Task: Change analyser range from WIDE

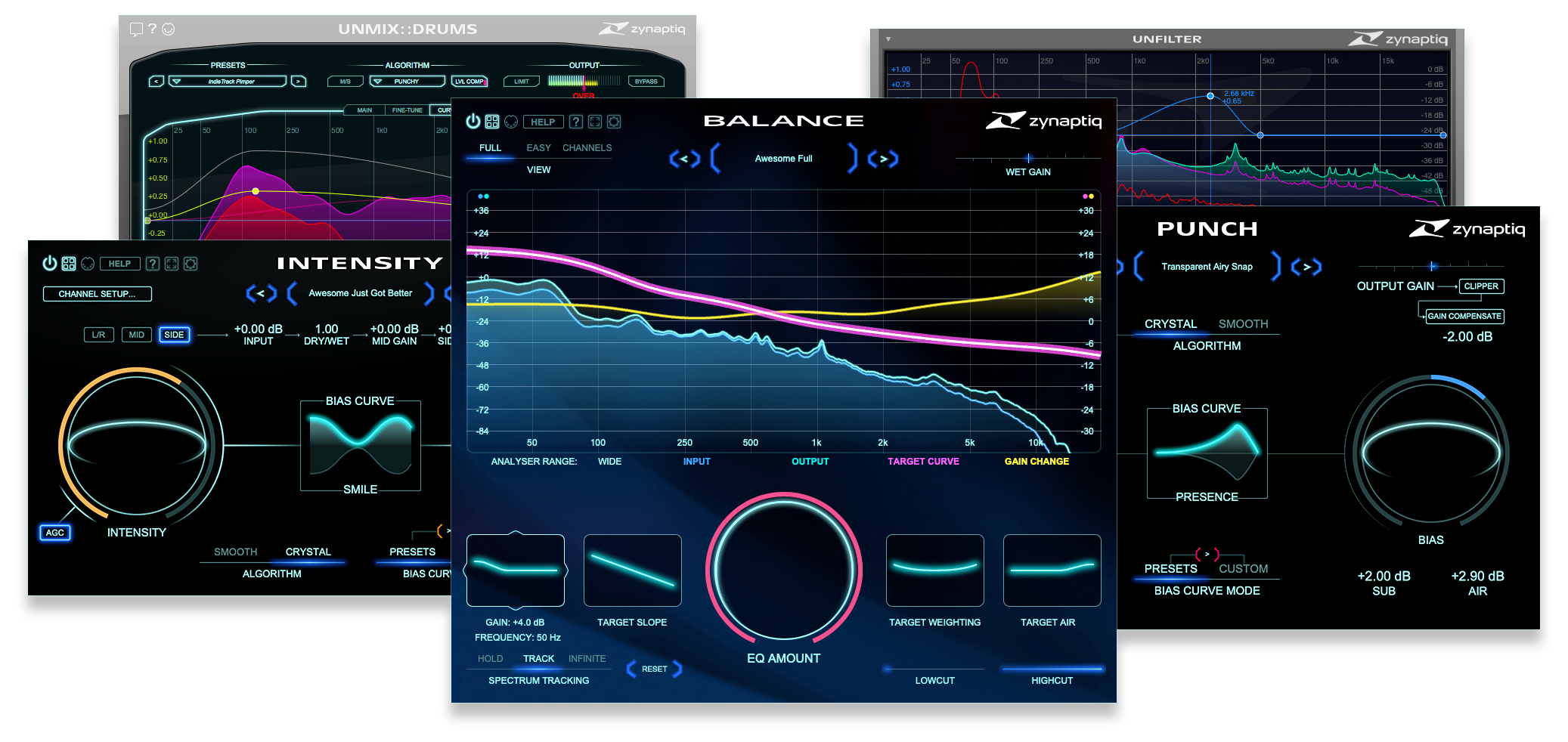Action: point(609,462)
